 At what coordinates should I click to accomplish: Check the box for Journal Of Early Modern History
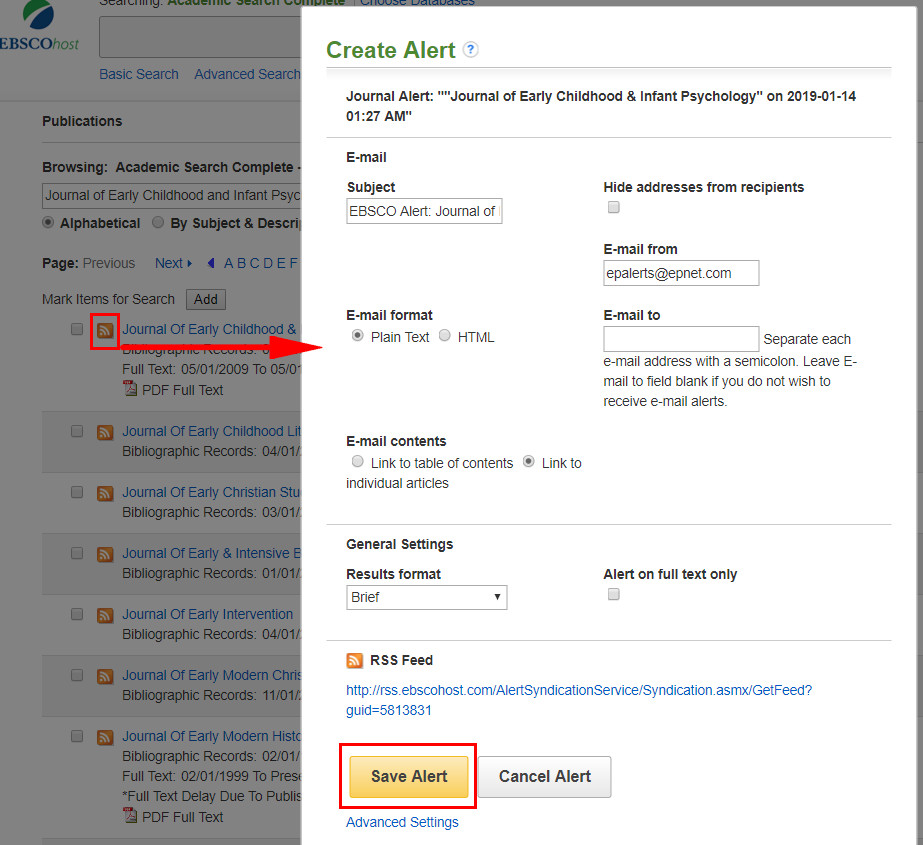click(77, 736)
